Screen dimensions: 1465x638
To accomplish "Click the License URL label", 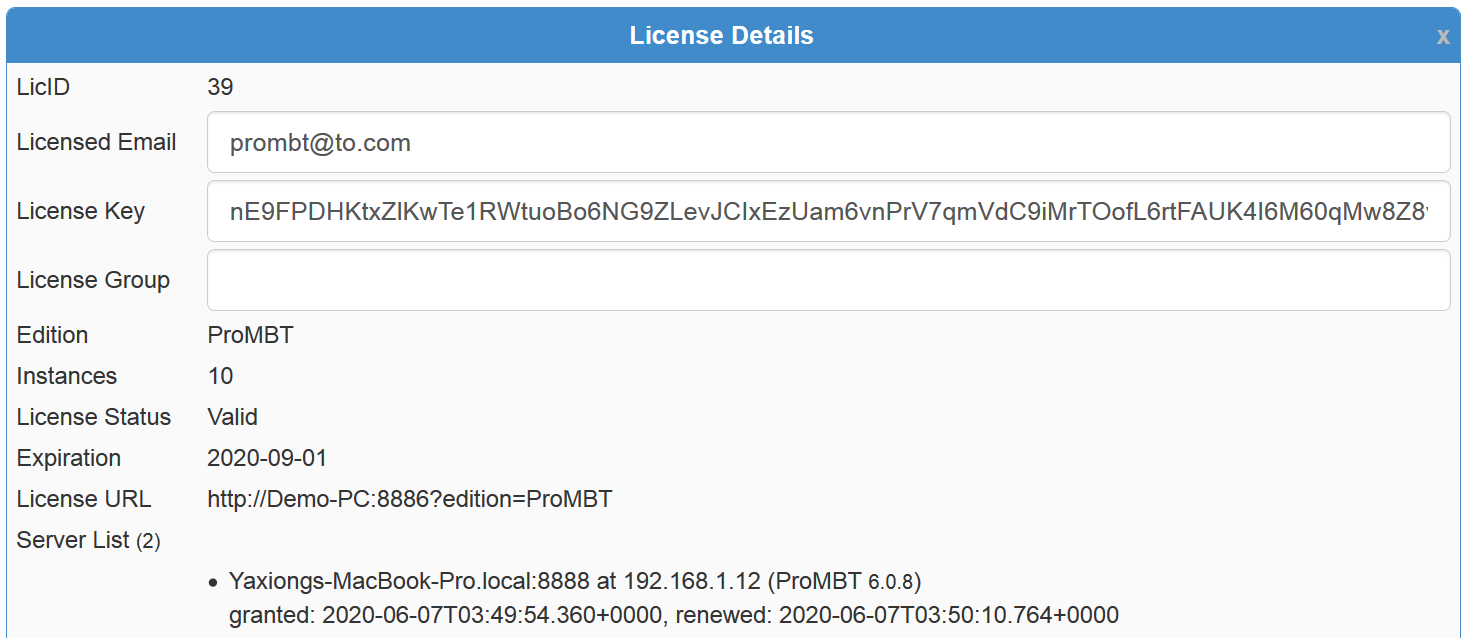I will 84,499.
